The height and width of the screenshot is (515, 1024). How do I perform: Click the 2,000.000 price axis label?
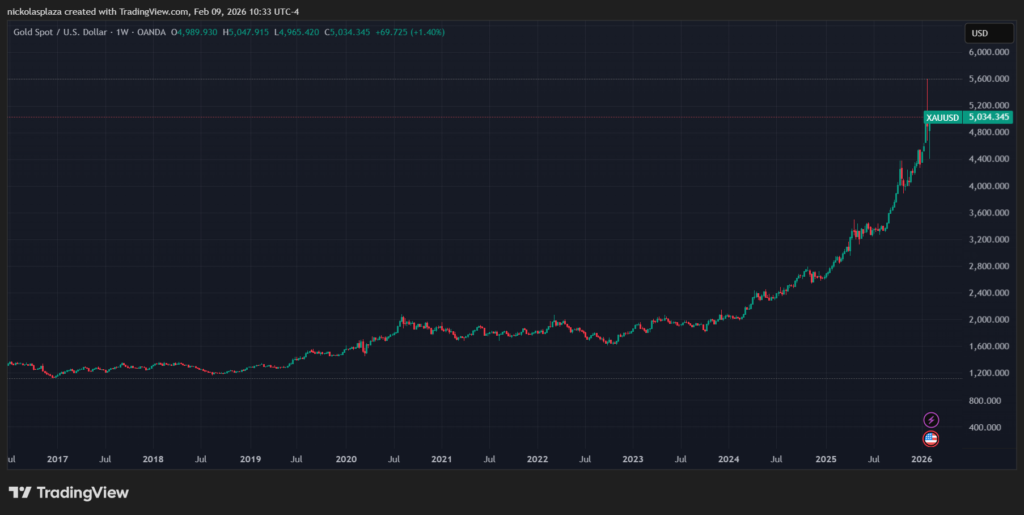tap(990, 320)
